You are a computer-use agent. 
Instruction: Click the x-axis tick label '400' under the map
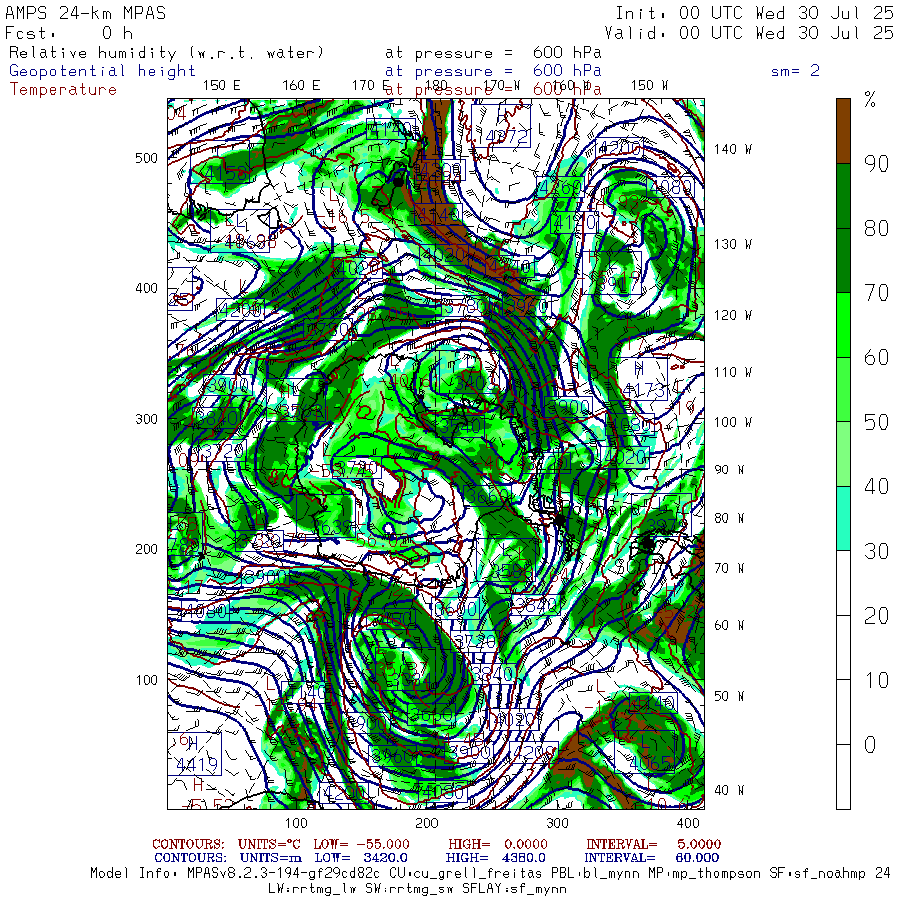(688, 824)
